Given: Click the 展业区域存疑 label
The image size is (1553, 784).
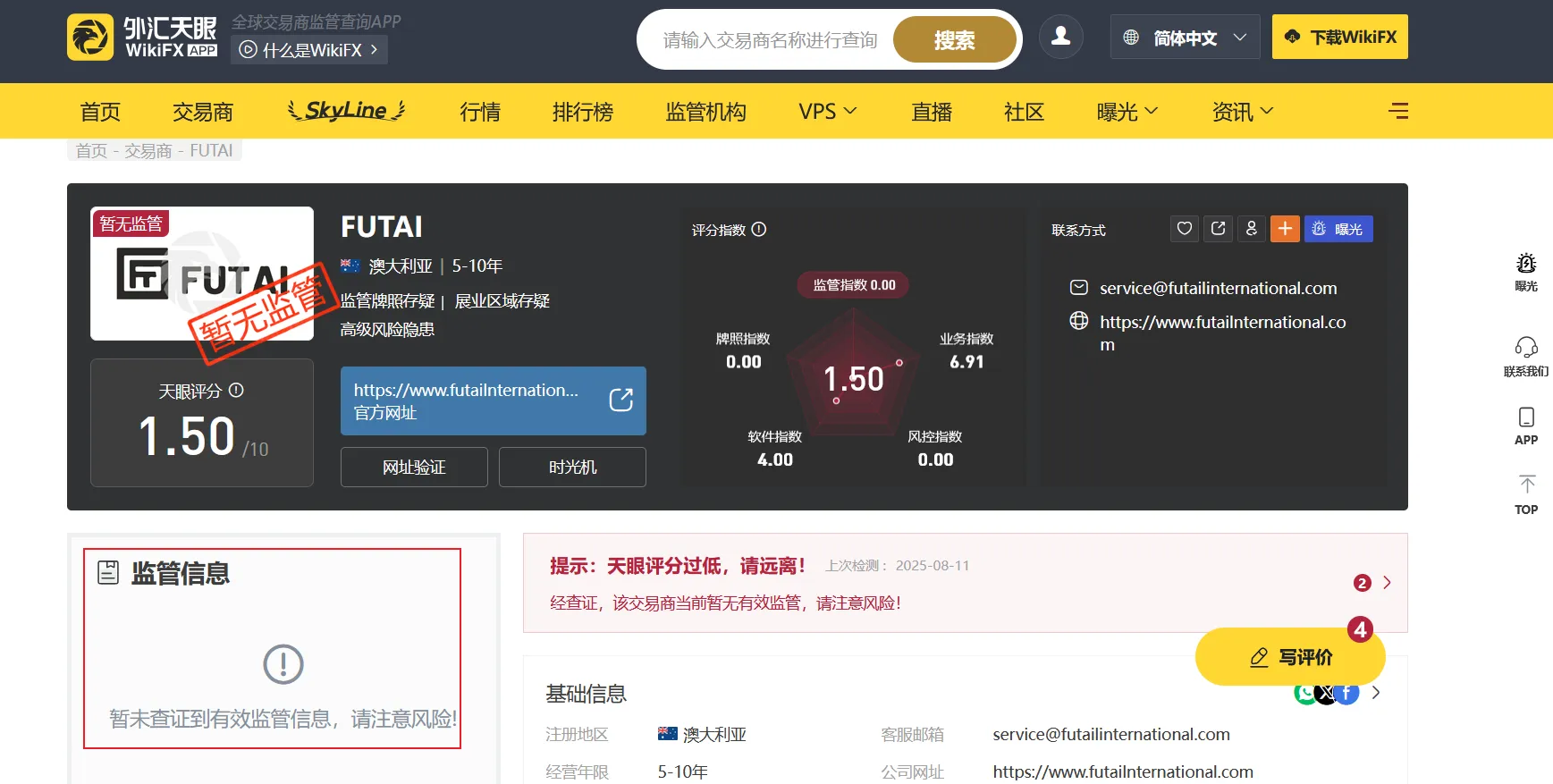Looking at the screenshot, I should tap(502, 300).
